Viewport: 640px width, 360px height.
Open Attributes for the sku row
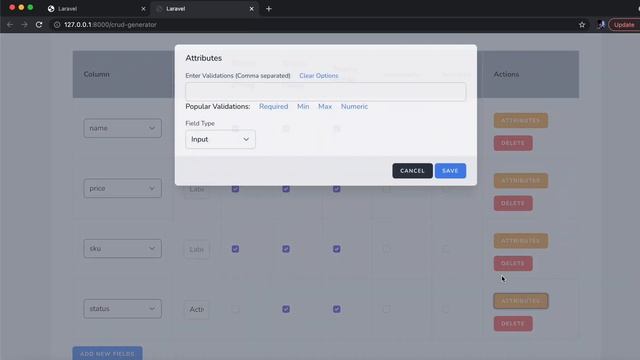point(520,241)
